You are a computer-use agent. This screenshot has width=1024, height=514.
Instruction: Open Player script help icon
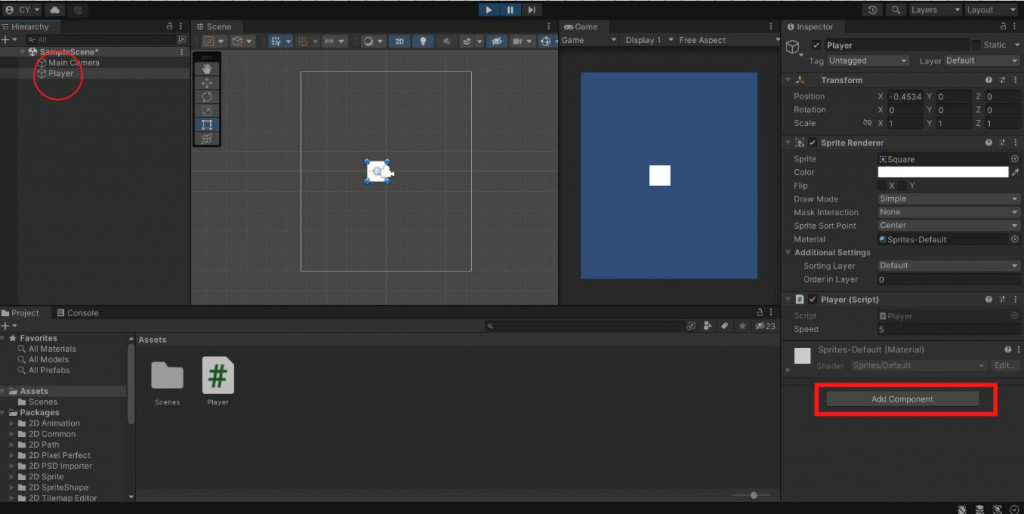click(989, 299)
